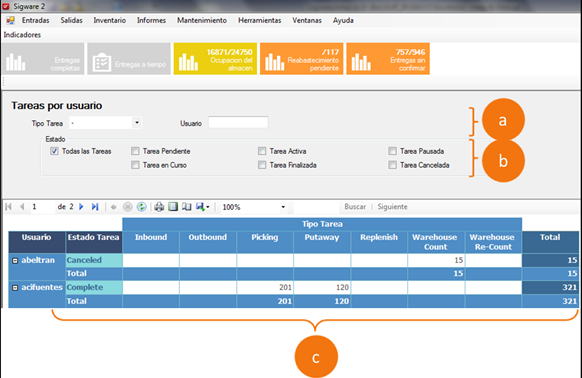Click the report search text field

tap(316, 207)
